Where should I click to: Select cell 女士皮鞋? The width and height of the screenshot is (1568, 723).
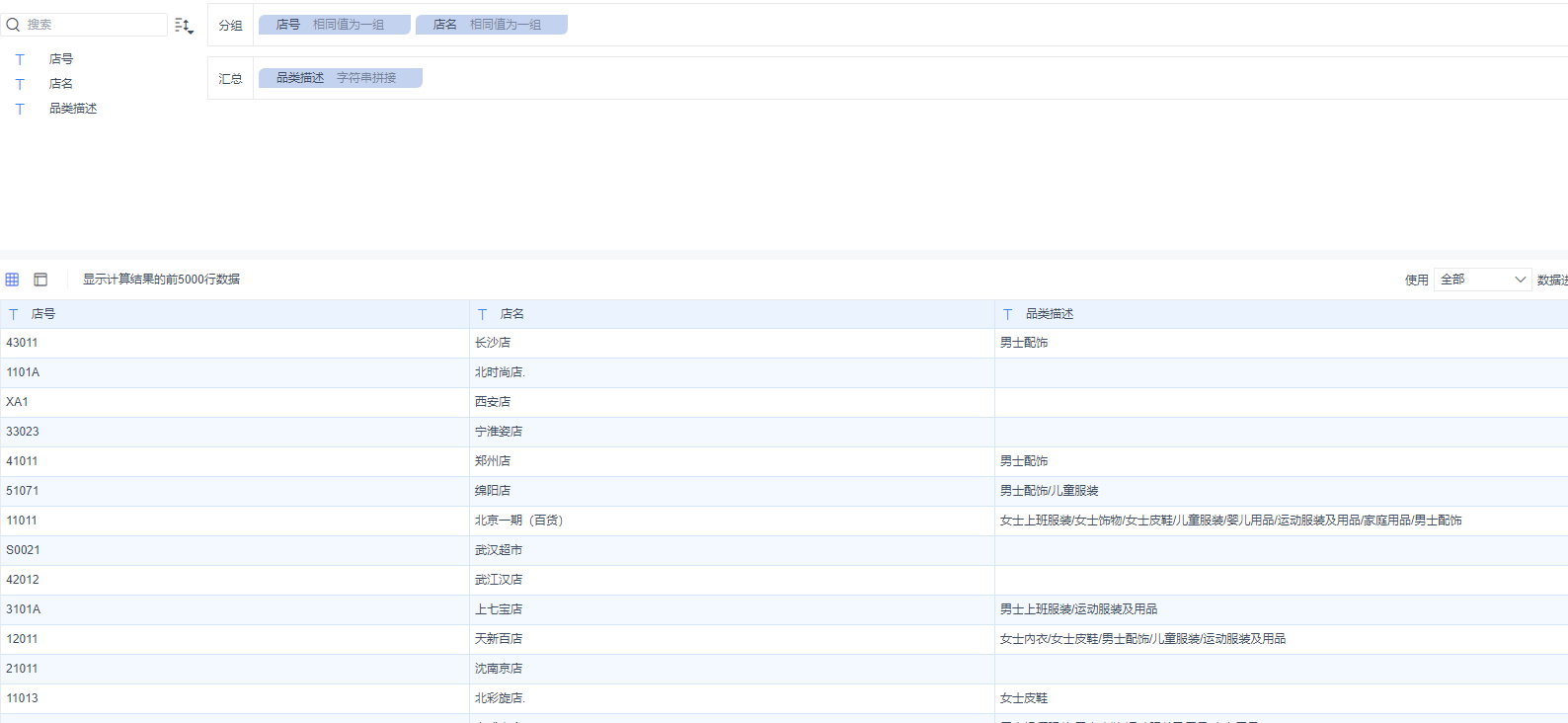1282,698
